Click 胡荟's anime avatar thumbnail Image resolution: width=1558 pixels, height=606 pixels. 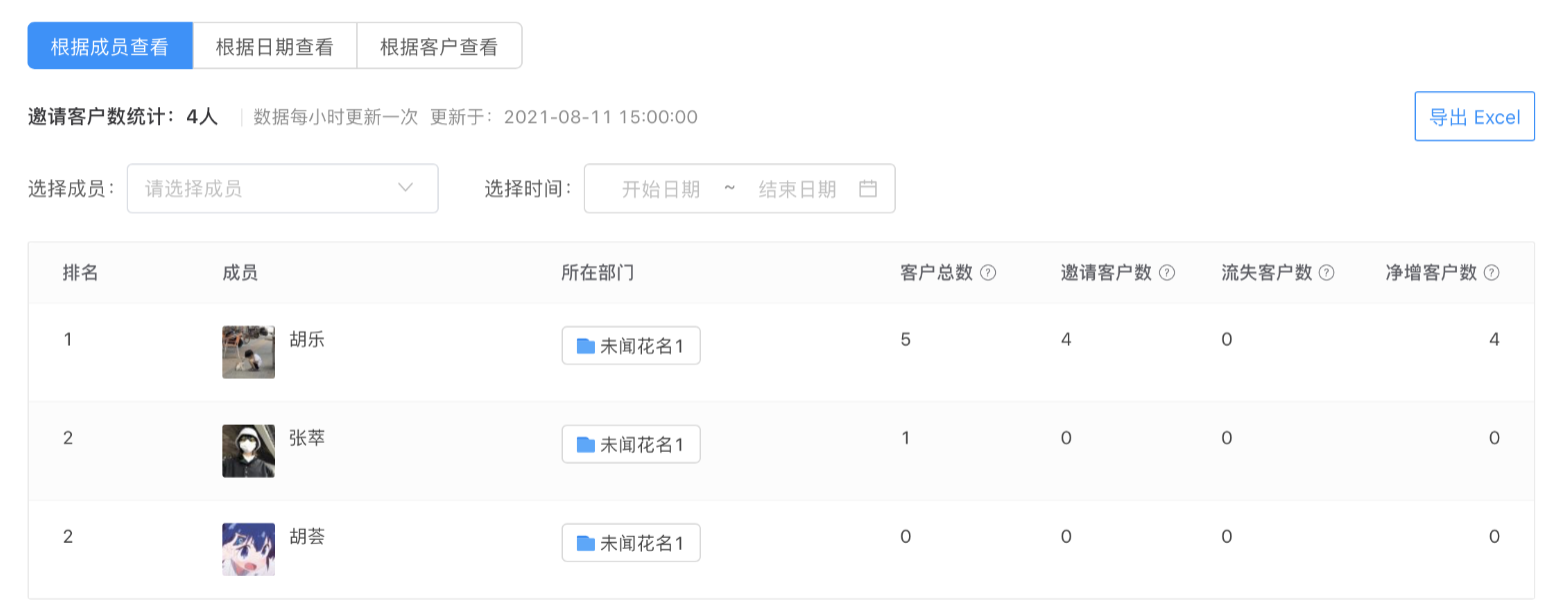(x=248, y=549)
